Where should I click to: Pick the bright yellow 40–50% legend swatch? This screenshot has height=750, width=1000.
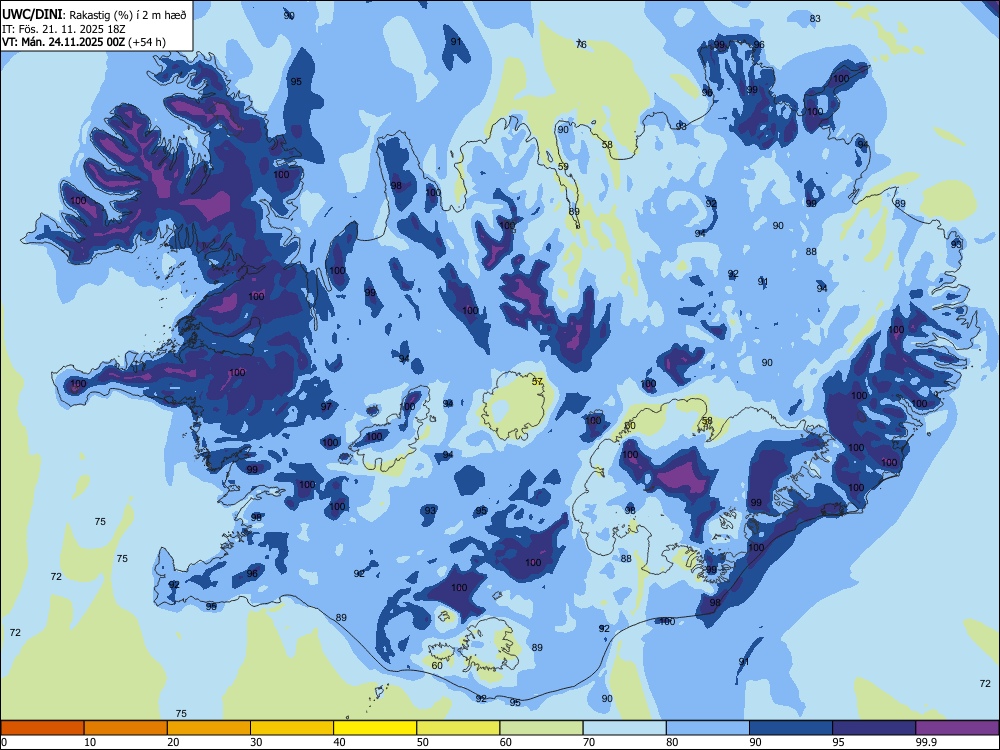point(375,728)
